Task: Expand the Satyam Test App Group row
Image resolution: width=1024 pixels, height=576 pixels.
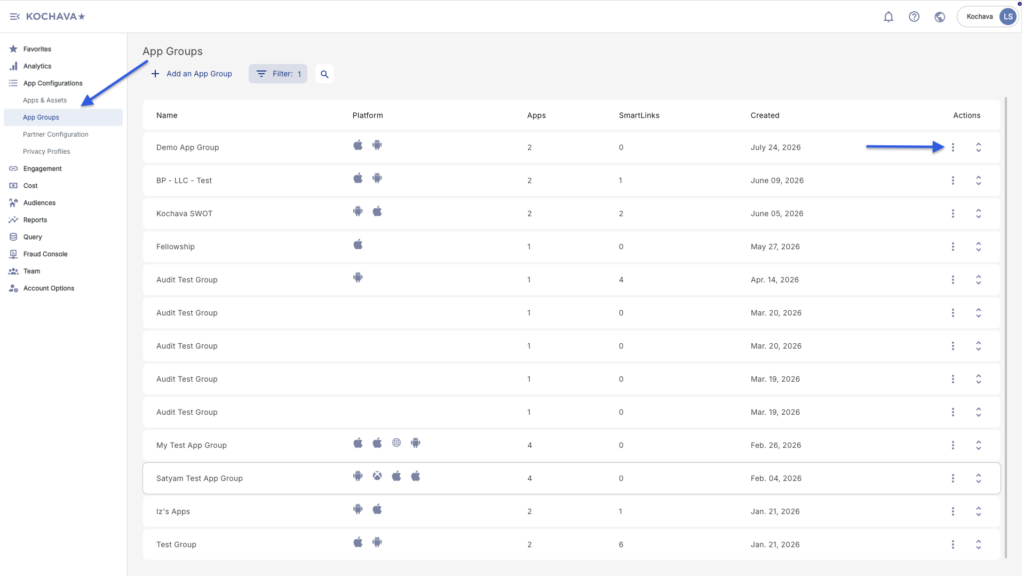Action: click(x=978, y=479)
